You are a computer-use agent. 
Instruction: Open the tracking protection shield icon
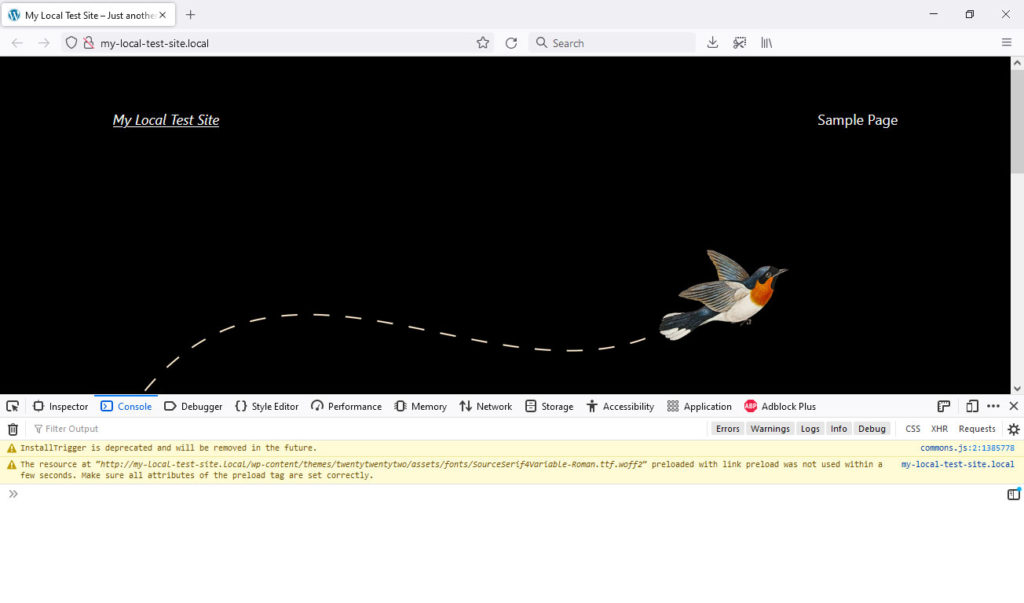point(71,43)
